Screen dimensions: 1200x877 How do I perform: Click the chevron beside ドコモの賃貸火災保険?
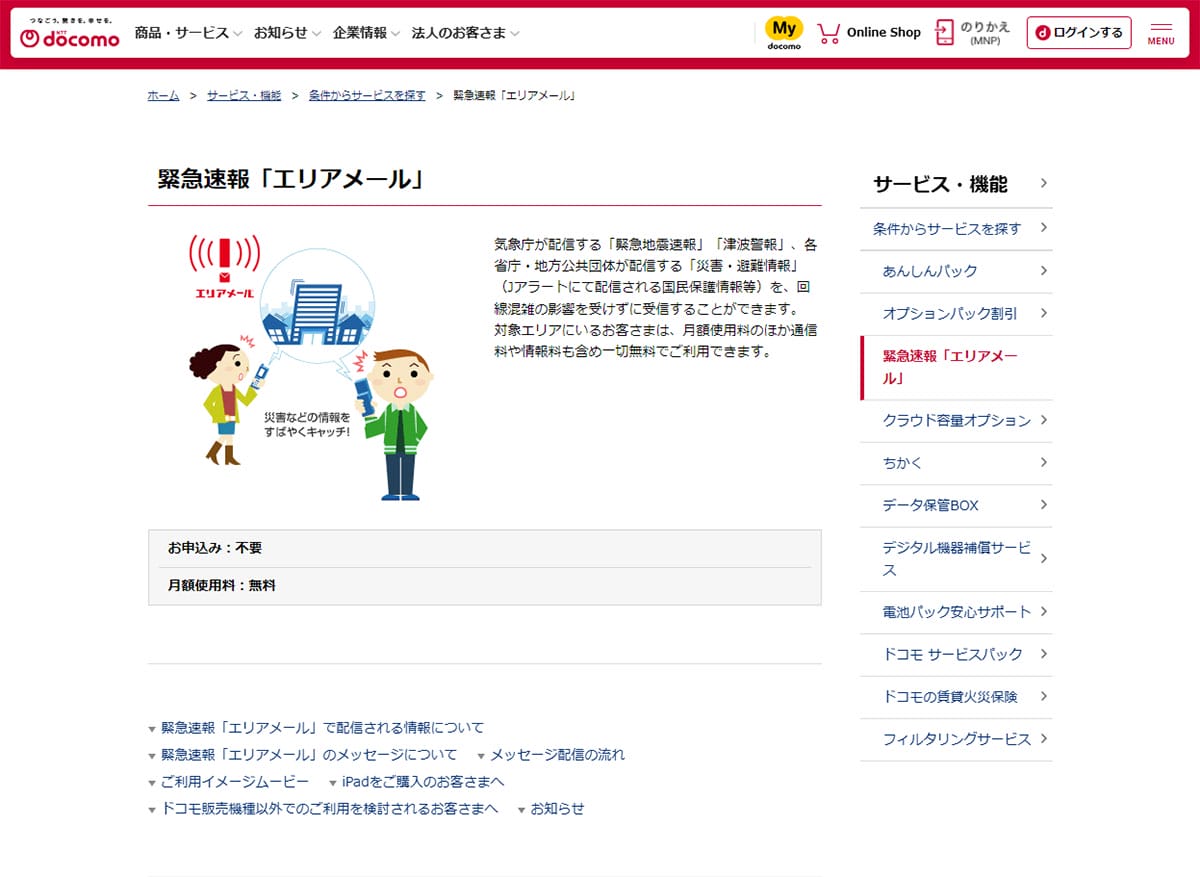(x=1043, y=696)
